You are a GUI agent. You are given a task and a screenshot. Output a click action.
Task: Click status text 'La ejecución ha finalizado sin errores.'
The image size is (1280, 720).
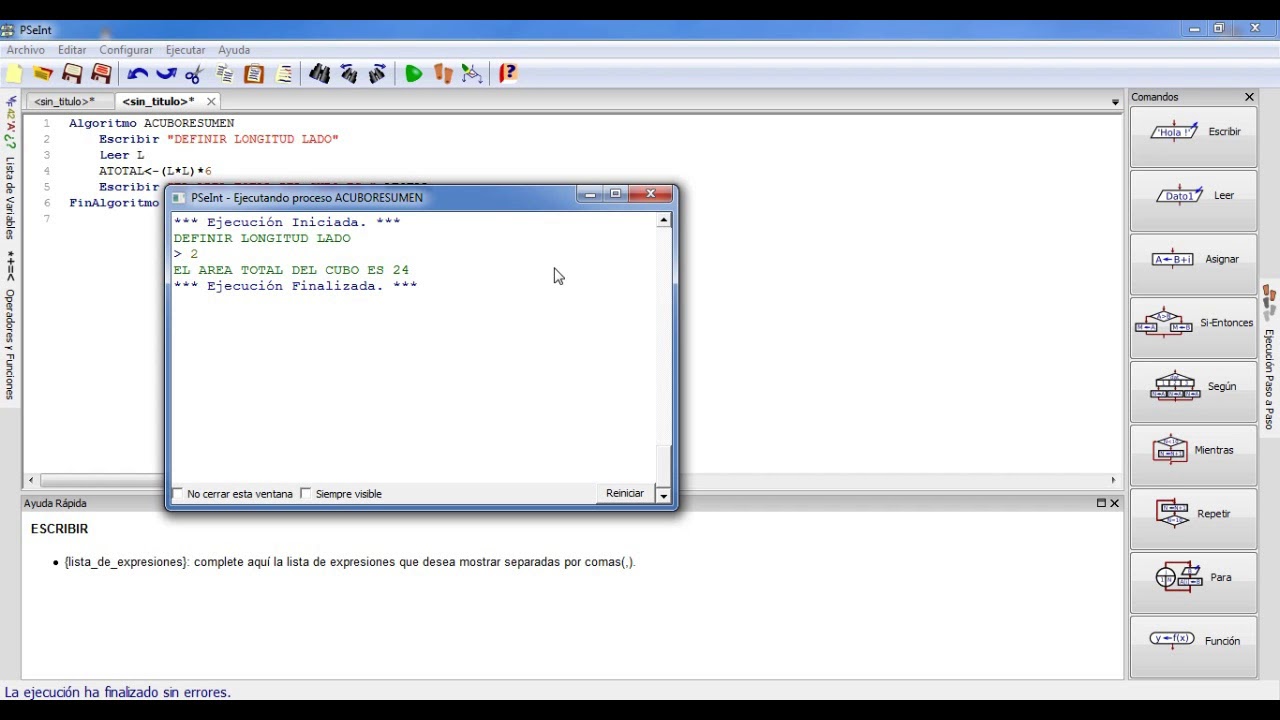pyautogui.click(x=118, y=692)
